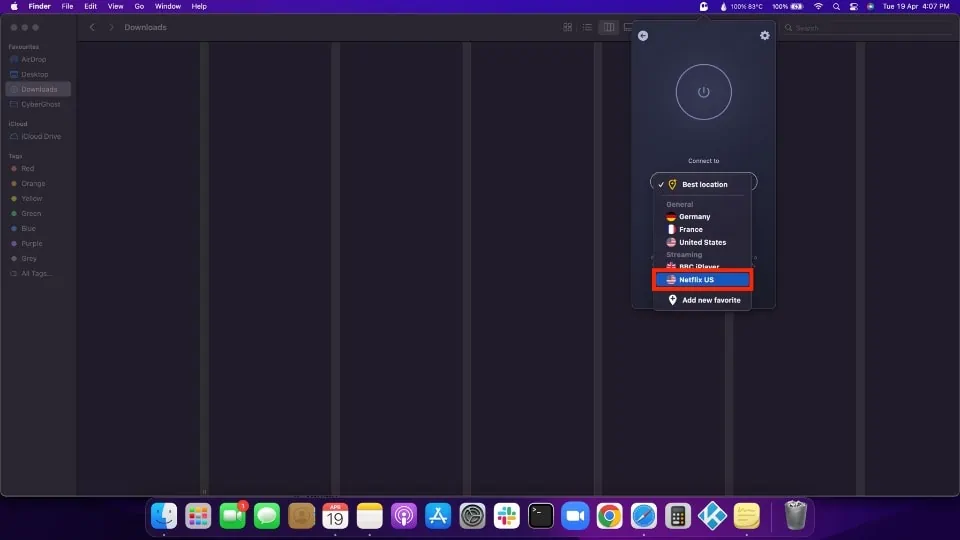Open the Apple menu
This screenshot has height=540, width=960.
point(13,7)
